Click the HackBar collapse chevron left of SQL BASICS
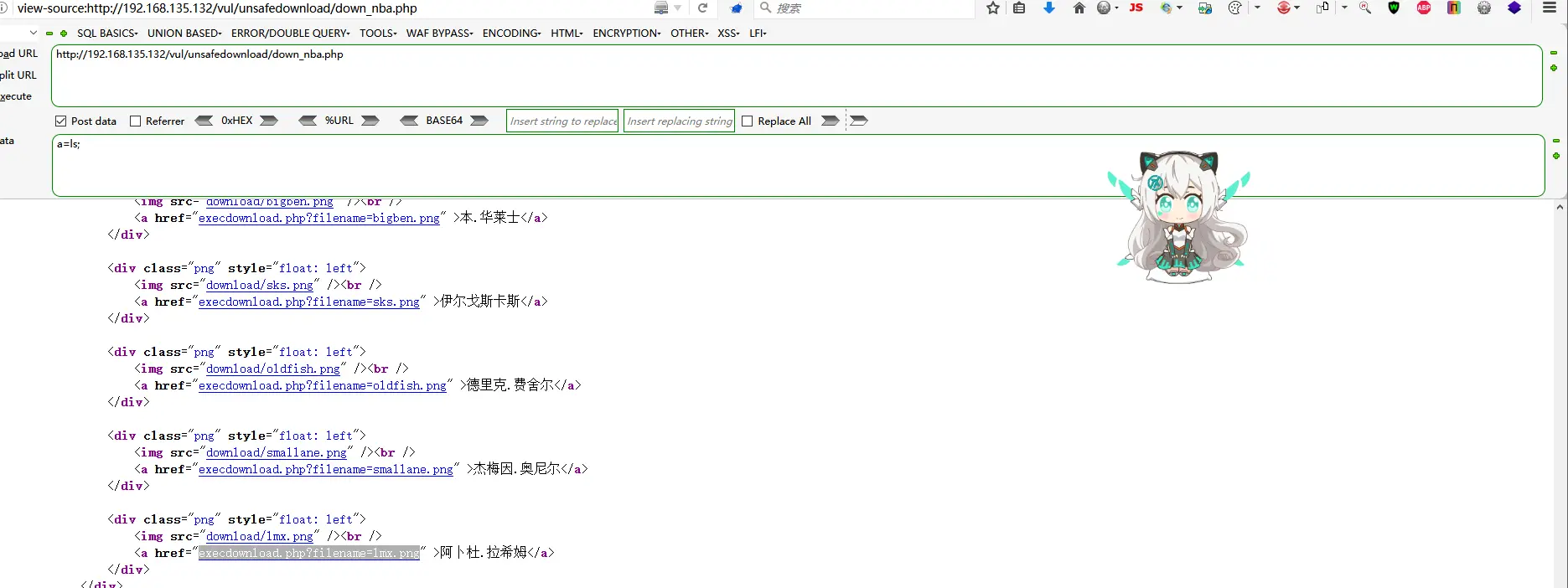Viewport: 1568px width, 588px height. coord(33,34)
